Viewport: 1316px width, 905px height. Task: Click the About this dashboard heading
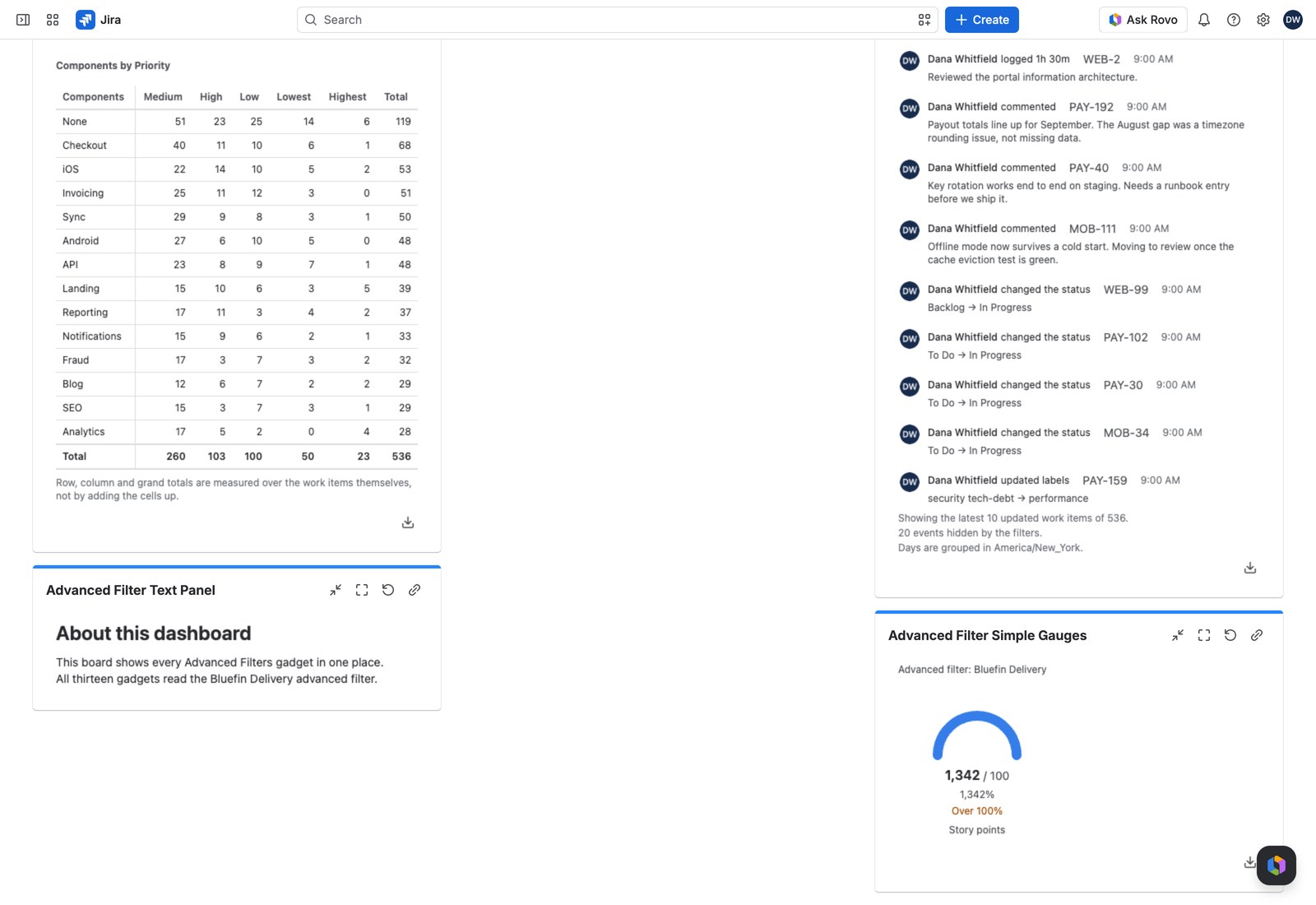154,633
